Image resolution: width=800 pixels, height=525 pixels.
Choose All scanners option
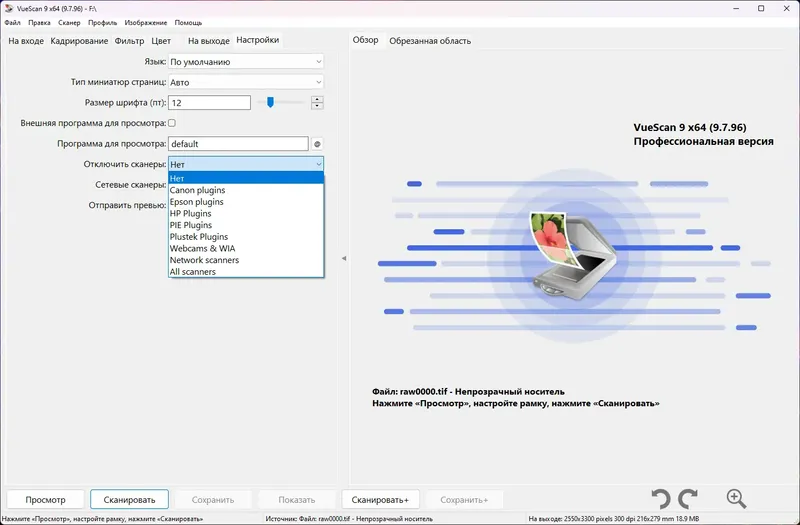click(246, 271)
